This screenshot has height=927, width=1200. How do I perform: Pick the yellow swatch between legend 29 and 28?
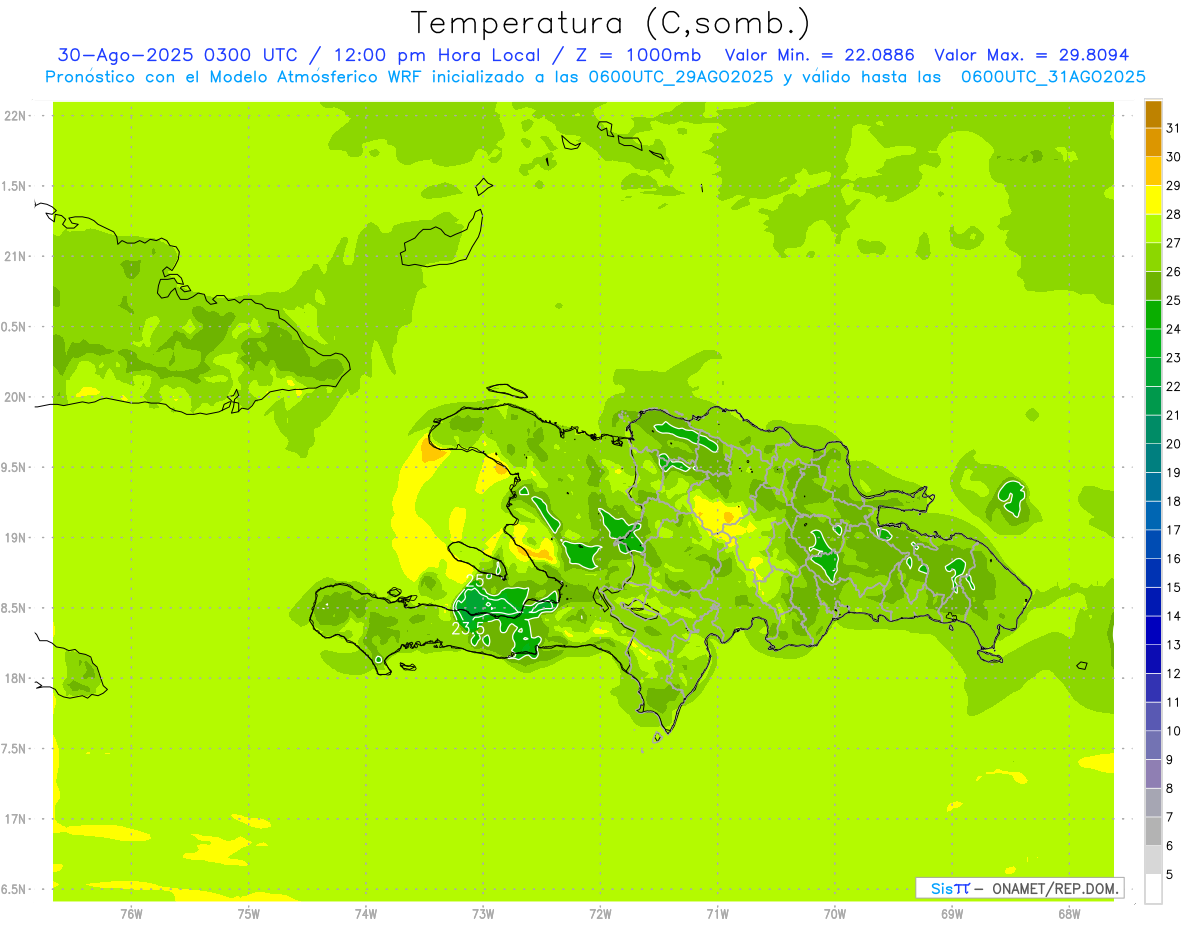1153,200
